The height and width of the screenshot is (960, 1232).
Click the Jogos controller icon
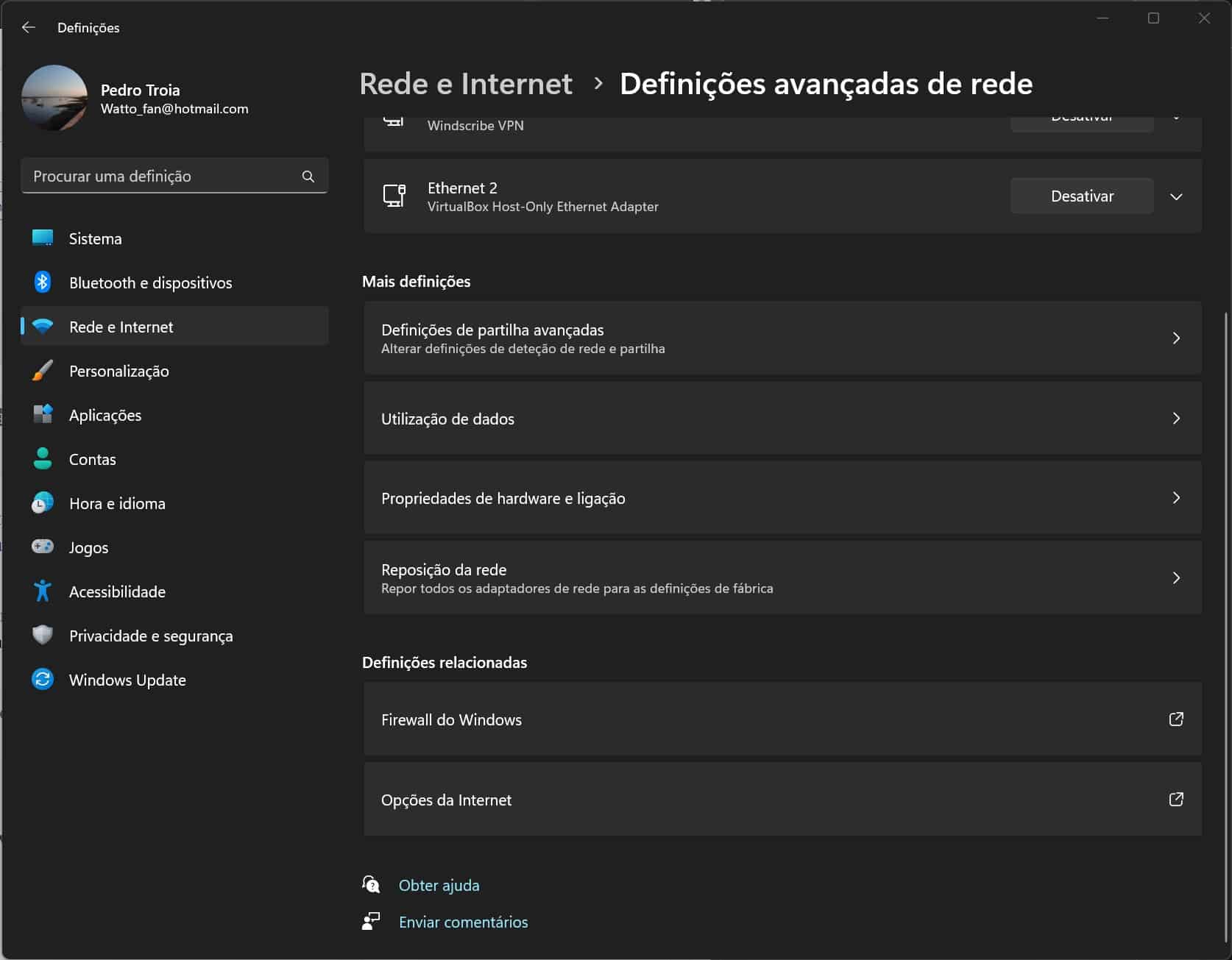pos(43,547)
